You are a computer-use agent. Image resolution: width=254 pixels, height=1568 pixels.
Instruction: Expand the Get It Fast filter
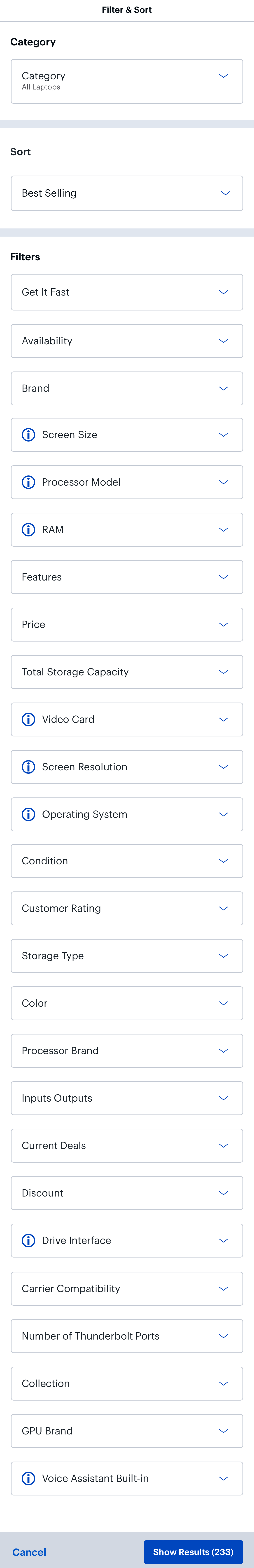click(x=126, y=292)
